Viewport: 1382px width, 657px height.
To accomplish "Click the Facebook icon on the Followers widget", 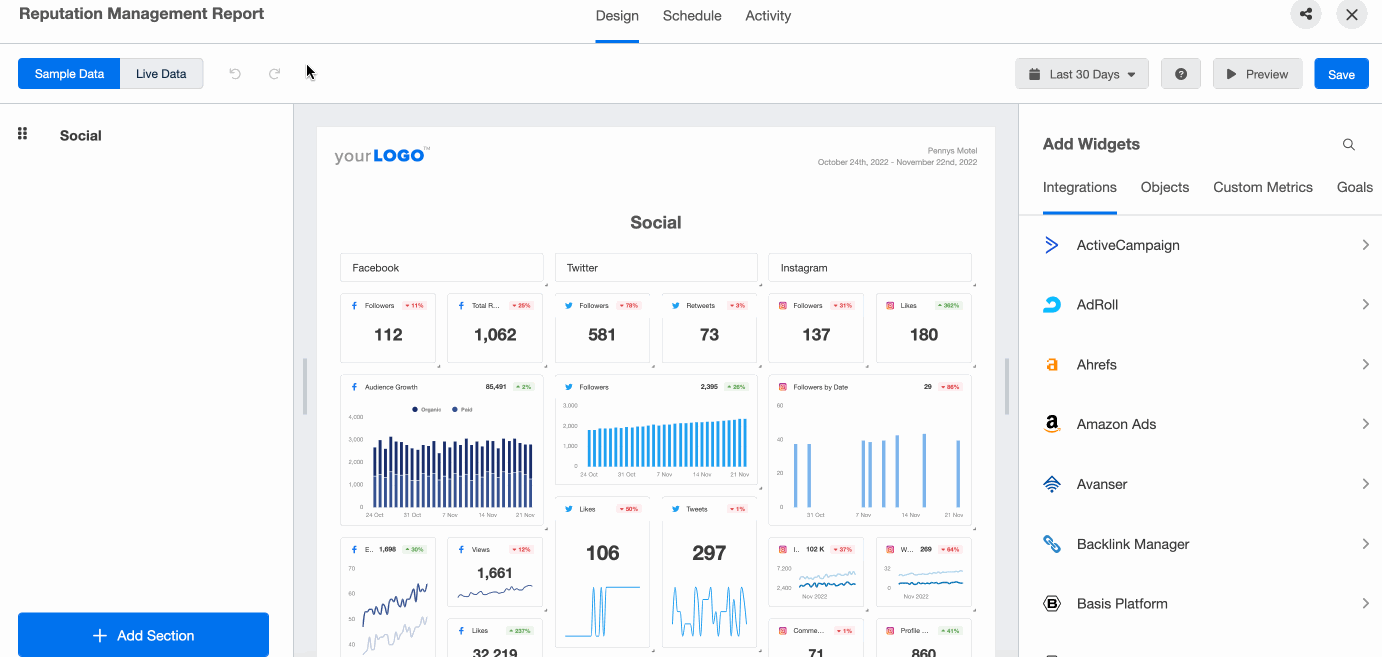I will (x=355, y=304).
